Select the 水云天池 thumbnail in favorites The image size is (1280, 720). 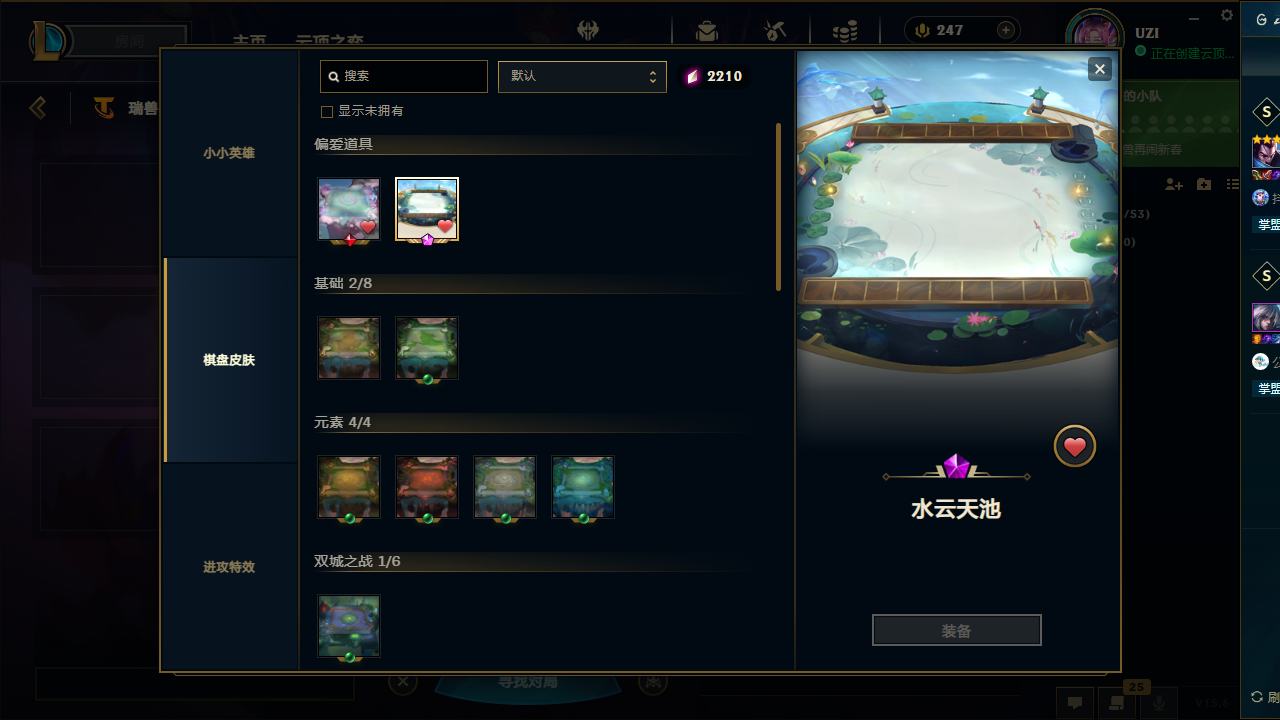[427, 209]
